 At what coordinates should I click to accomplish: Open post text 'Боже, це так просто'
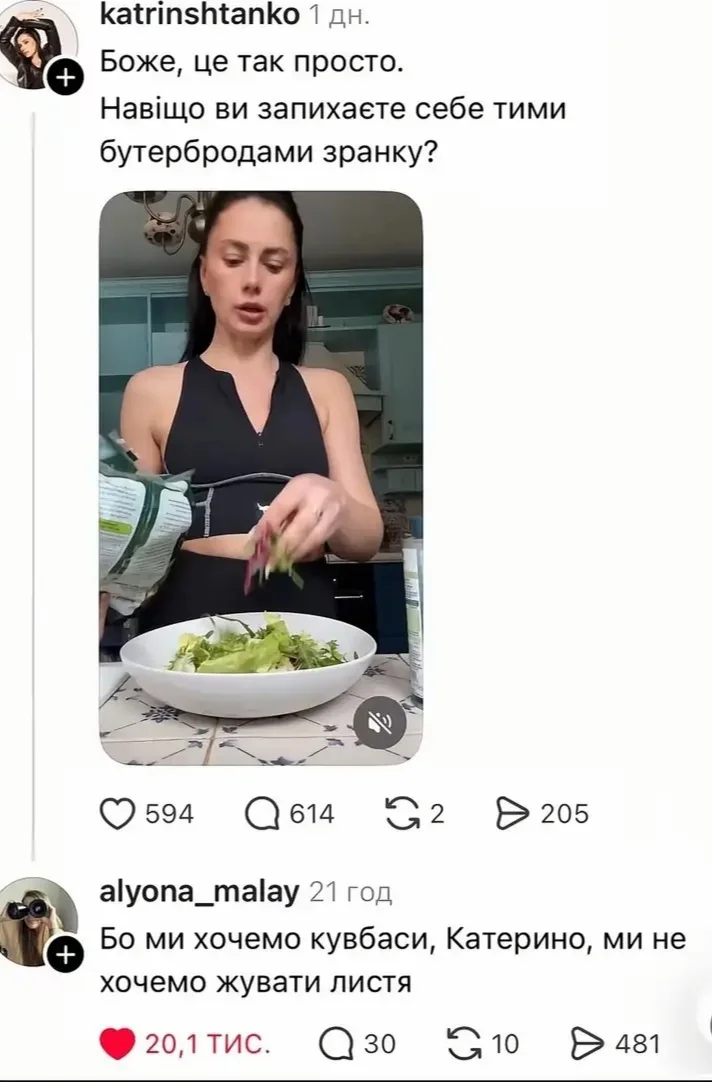[252, 63]
